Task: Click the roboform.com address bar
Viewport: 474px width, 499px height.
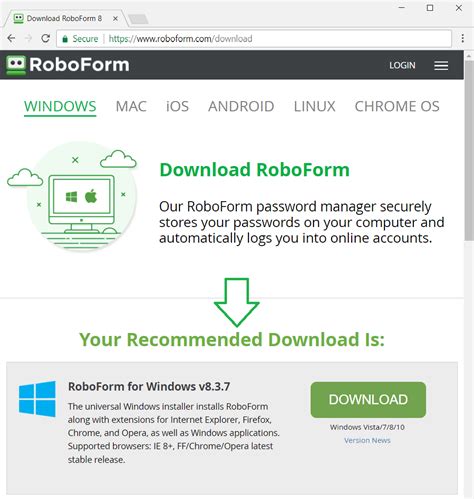Action: click(254, 39)
